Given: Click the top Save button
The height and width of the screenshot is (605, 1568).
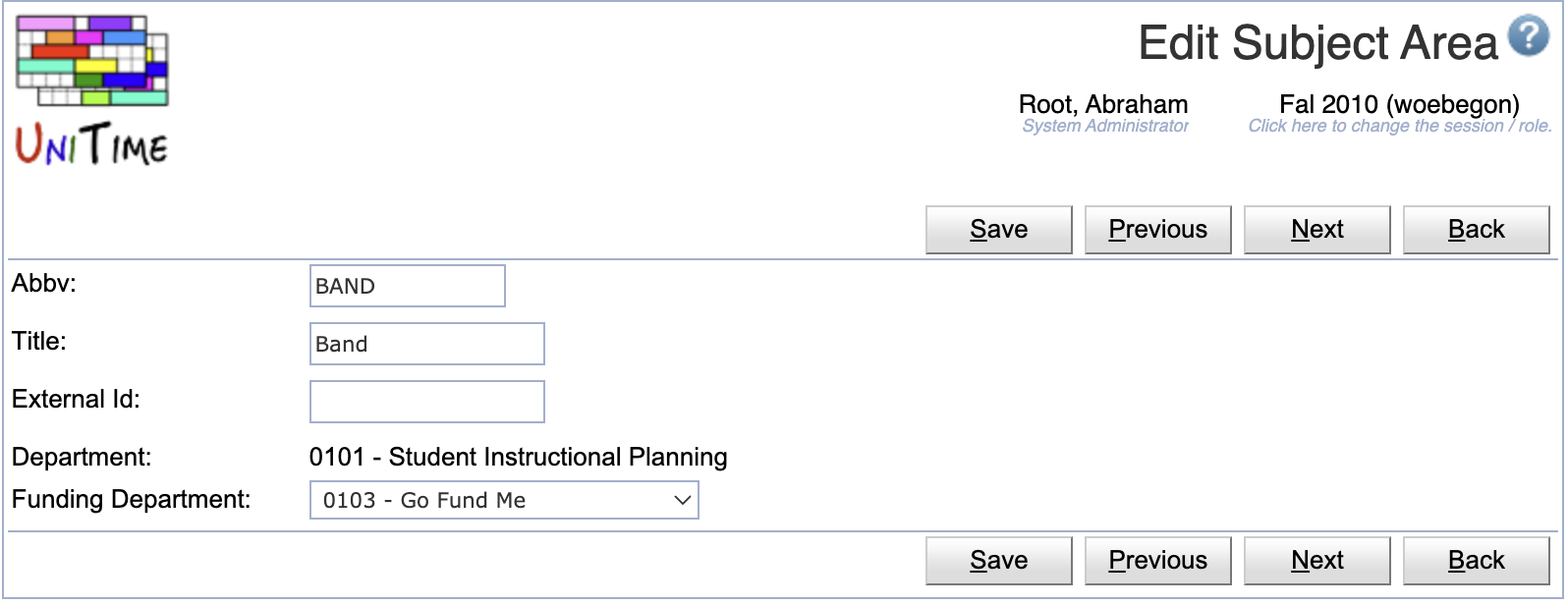Looking at the screenshot, I should 999,230.
